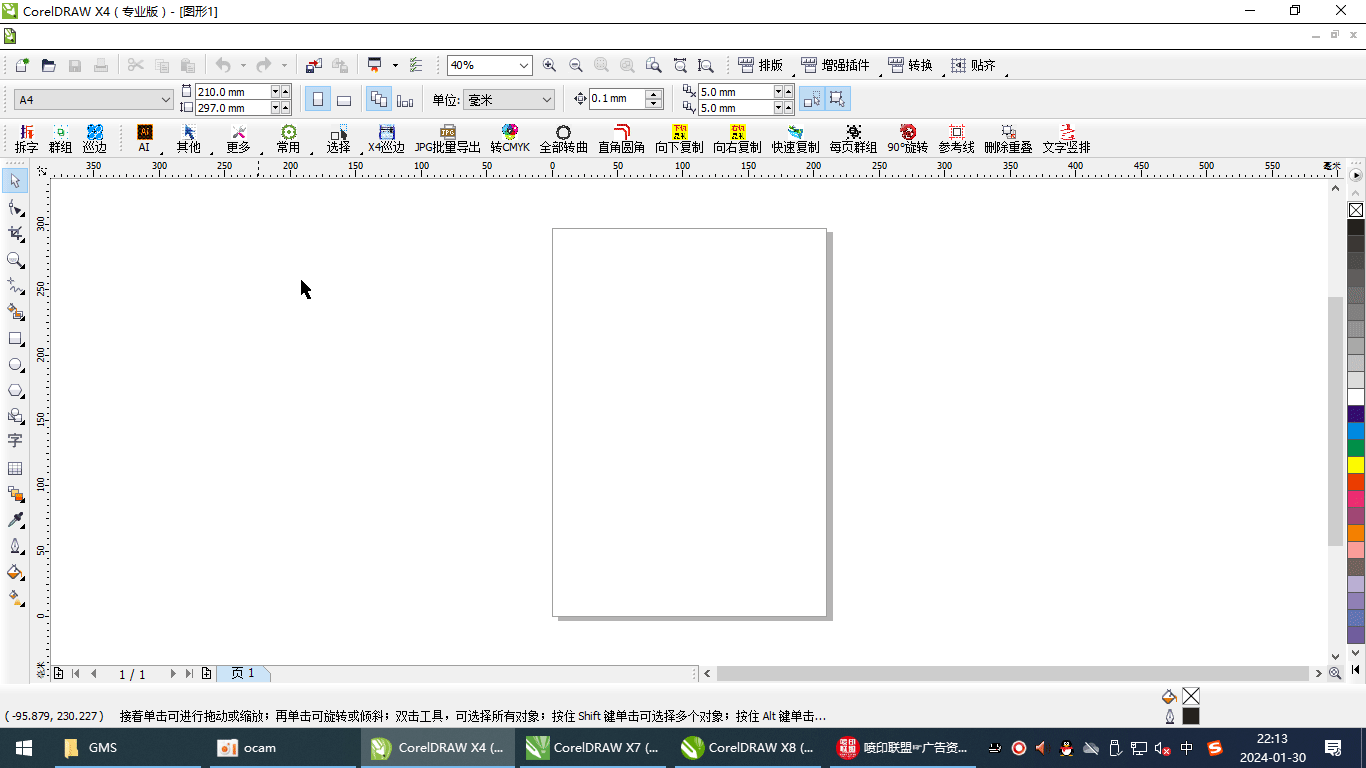Pick the yellow color swatch in palette
The height and width of the screenshot is (768, 1366).
click(1356, 465)
